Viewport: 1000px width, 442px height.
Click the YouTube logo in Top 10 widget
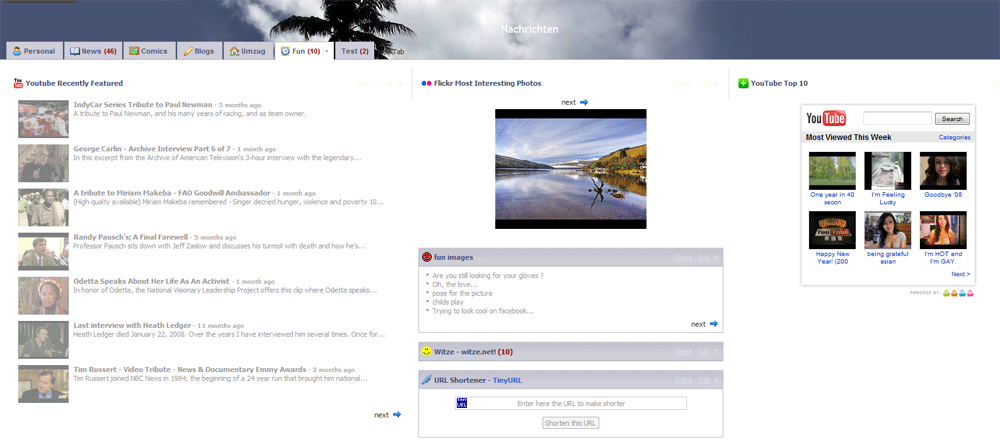pos(826,119)
